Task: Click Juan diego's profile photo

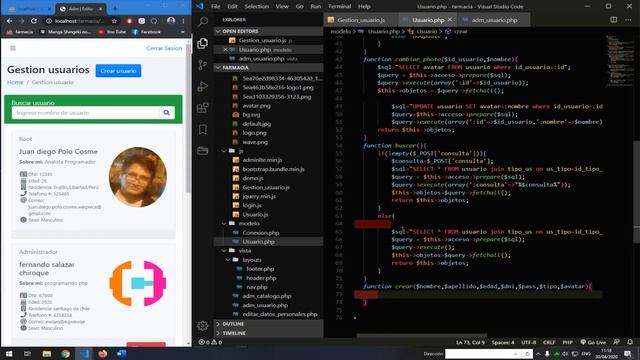Action: click(138, 177)
